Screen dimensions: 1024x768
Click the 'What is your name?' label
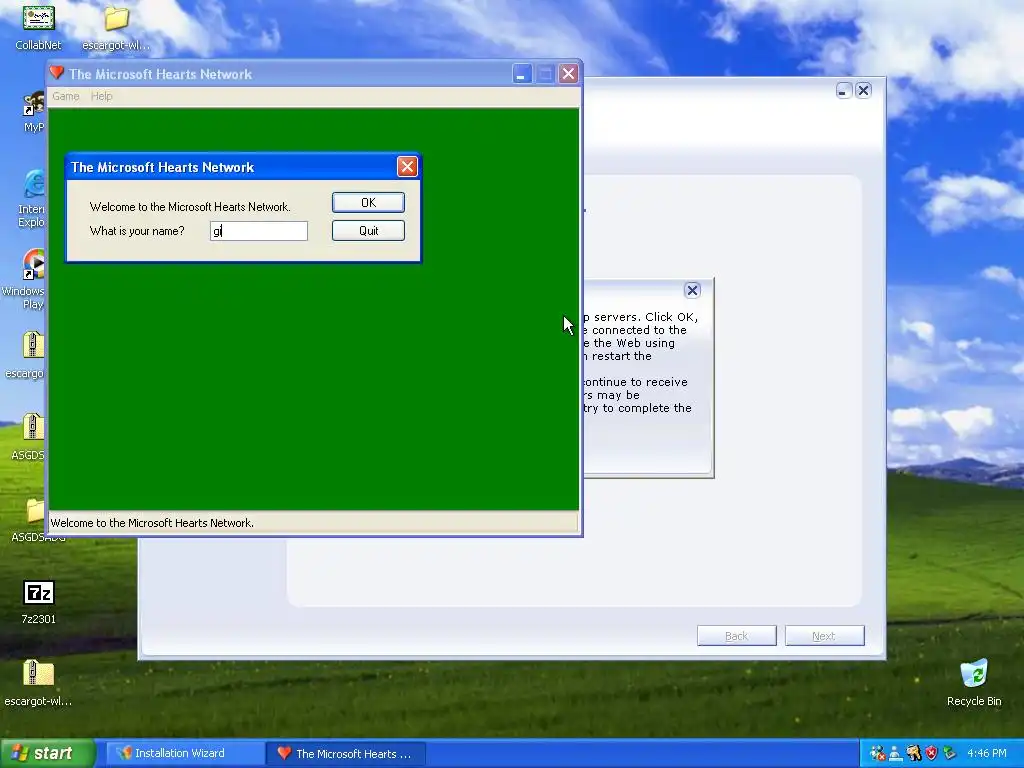click(137, 231)
